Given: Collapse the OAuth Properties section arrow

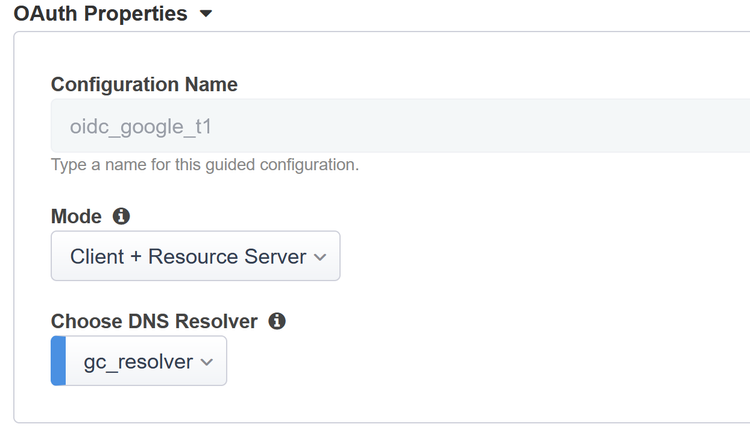Looking at the screenshot, I should [x=206, y=15].
